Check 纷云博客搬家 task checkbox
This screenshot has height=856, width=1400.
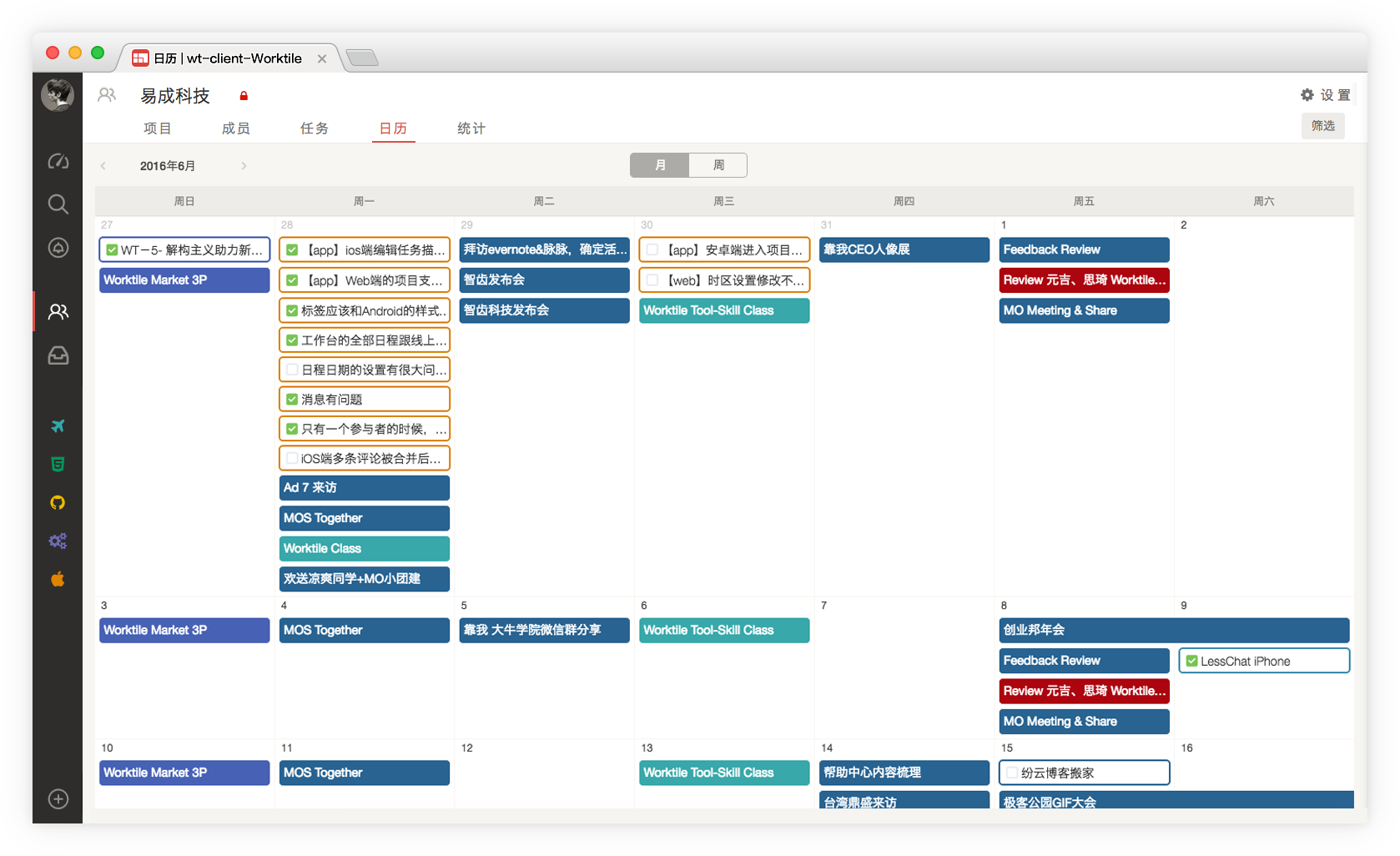[x=1012, y=773]
